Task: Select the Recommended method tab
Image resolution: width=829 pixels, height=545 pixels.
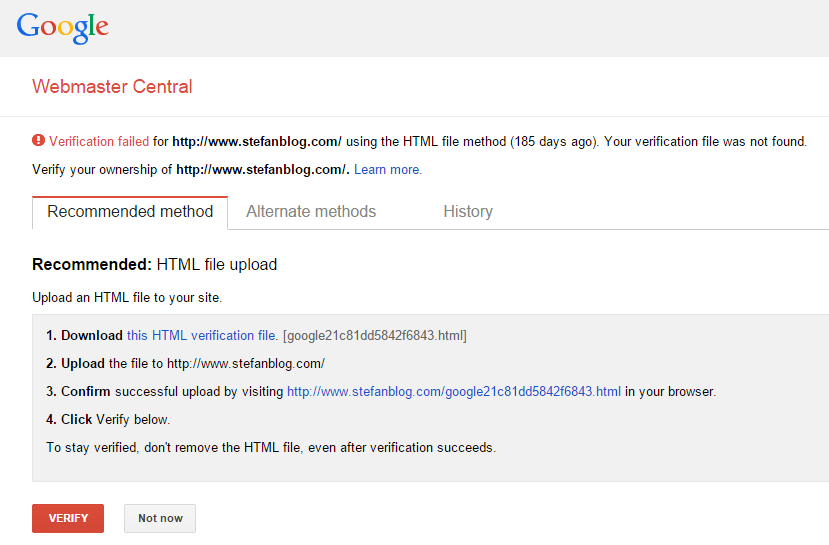Action: coord(130,212)
